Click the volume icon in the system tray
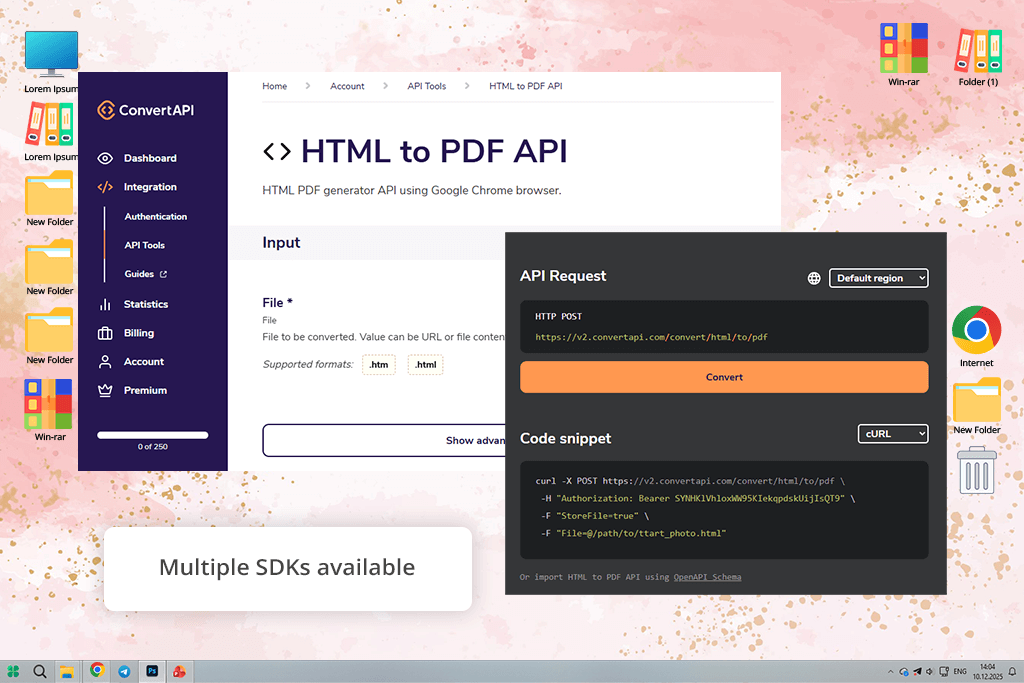Viewport: 1024px width, 683px height. (930, 671)
